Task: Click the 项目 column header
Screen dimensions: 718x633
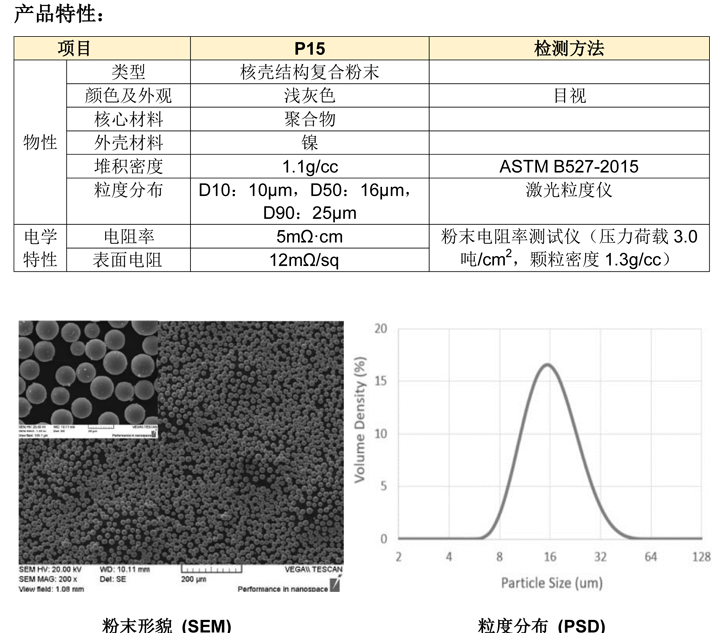Action: 75,48
